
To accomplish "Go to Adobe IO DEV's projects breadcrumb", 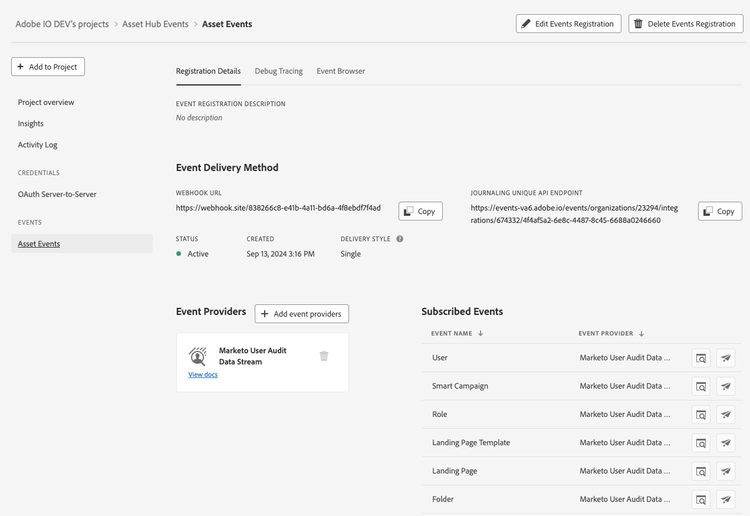I will [x=62, y=24].
